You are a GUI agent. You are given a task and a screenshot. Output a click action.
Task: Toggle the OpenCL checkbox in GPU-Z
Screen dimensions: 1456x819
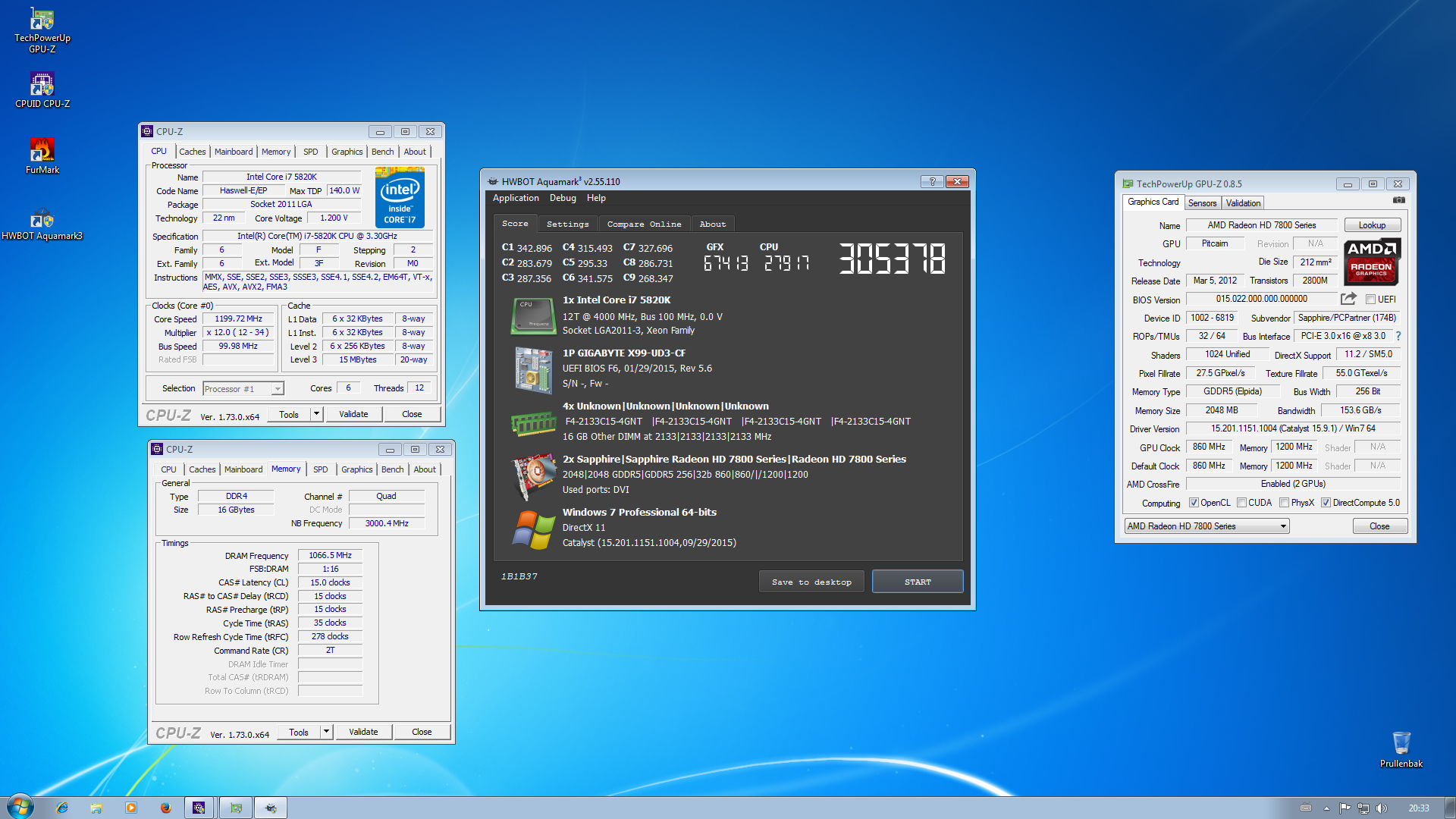tap(1194, 503)
